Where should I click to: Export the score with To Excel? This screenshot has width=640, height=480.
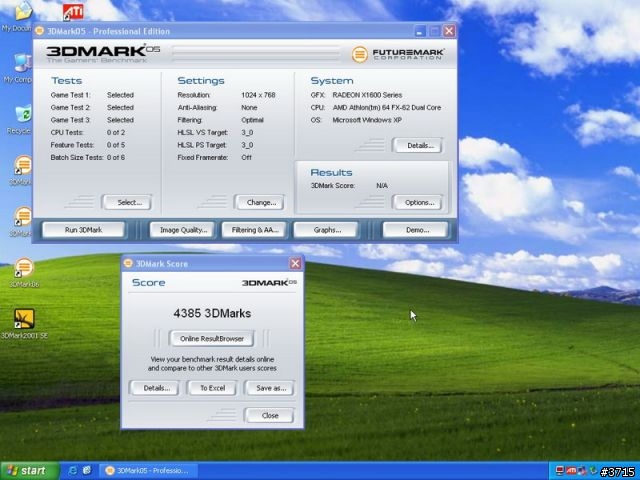(x=212, y=388)
